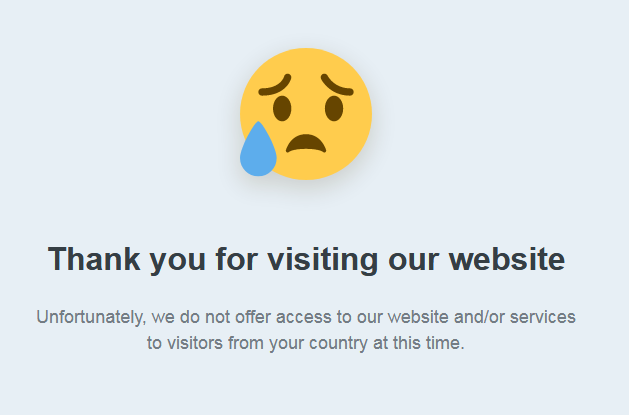This screenshot has width=629, height=415.
Task: Click the emoji's left eye
Action: 282,108
